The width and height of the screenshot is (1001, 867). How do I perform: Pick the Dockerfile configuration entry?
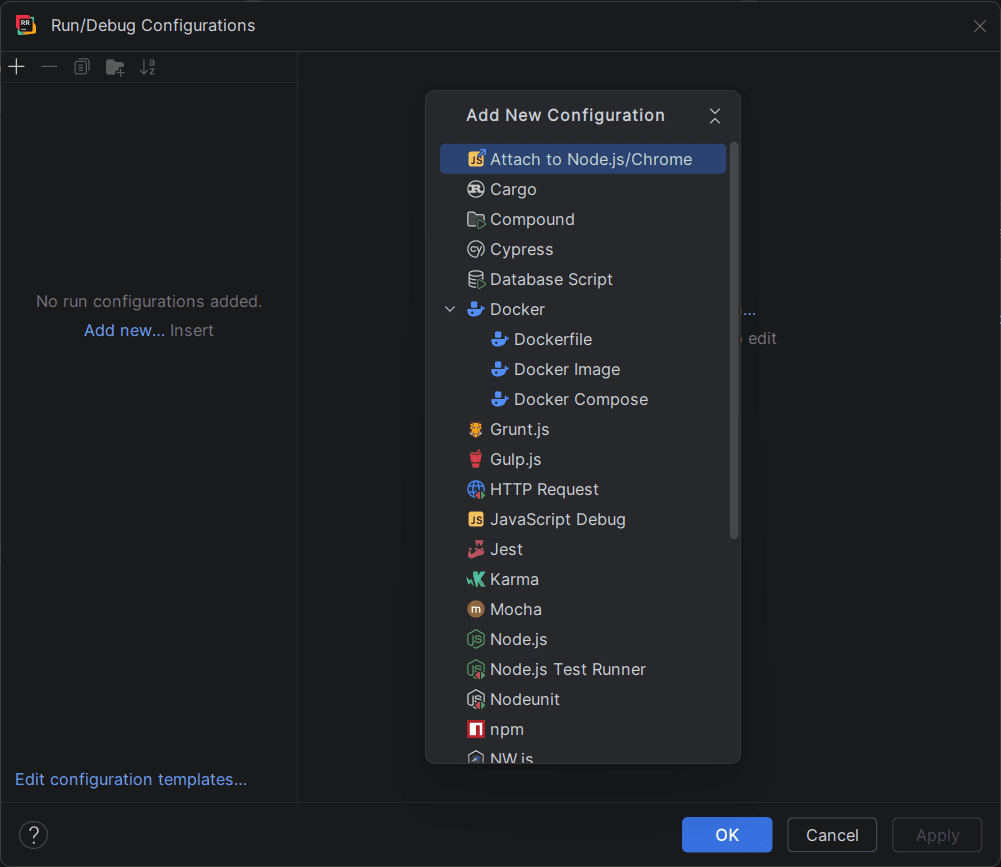[553, 339]
